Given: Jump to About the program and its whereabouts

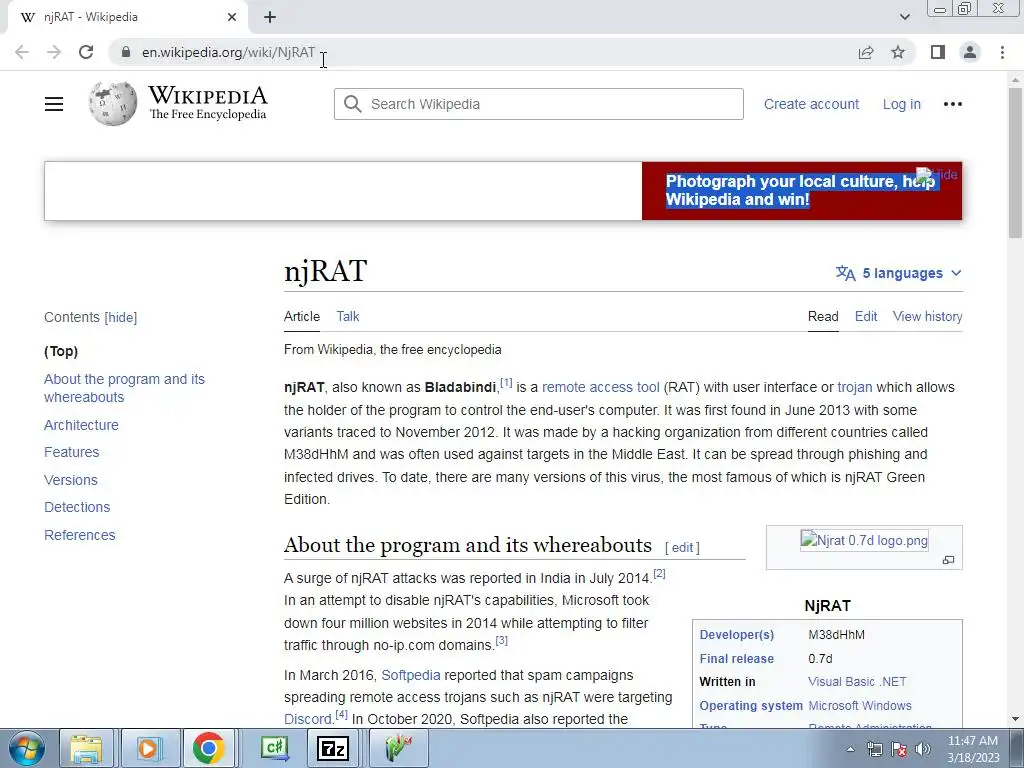Looking at the screenshot, I should tap(124, 388).
